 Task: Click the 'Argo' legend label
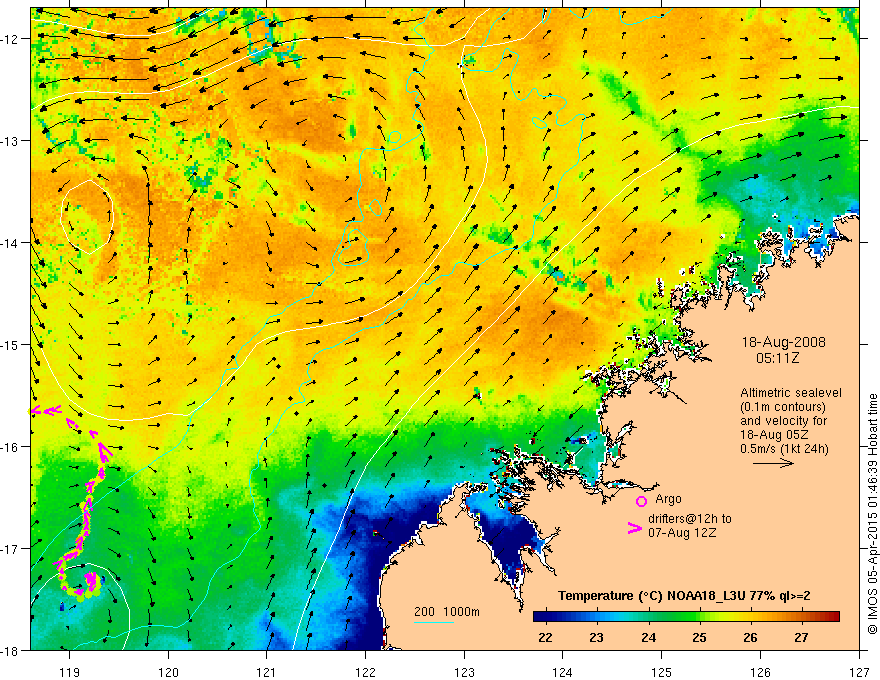668,499
